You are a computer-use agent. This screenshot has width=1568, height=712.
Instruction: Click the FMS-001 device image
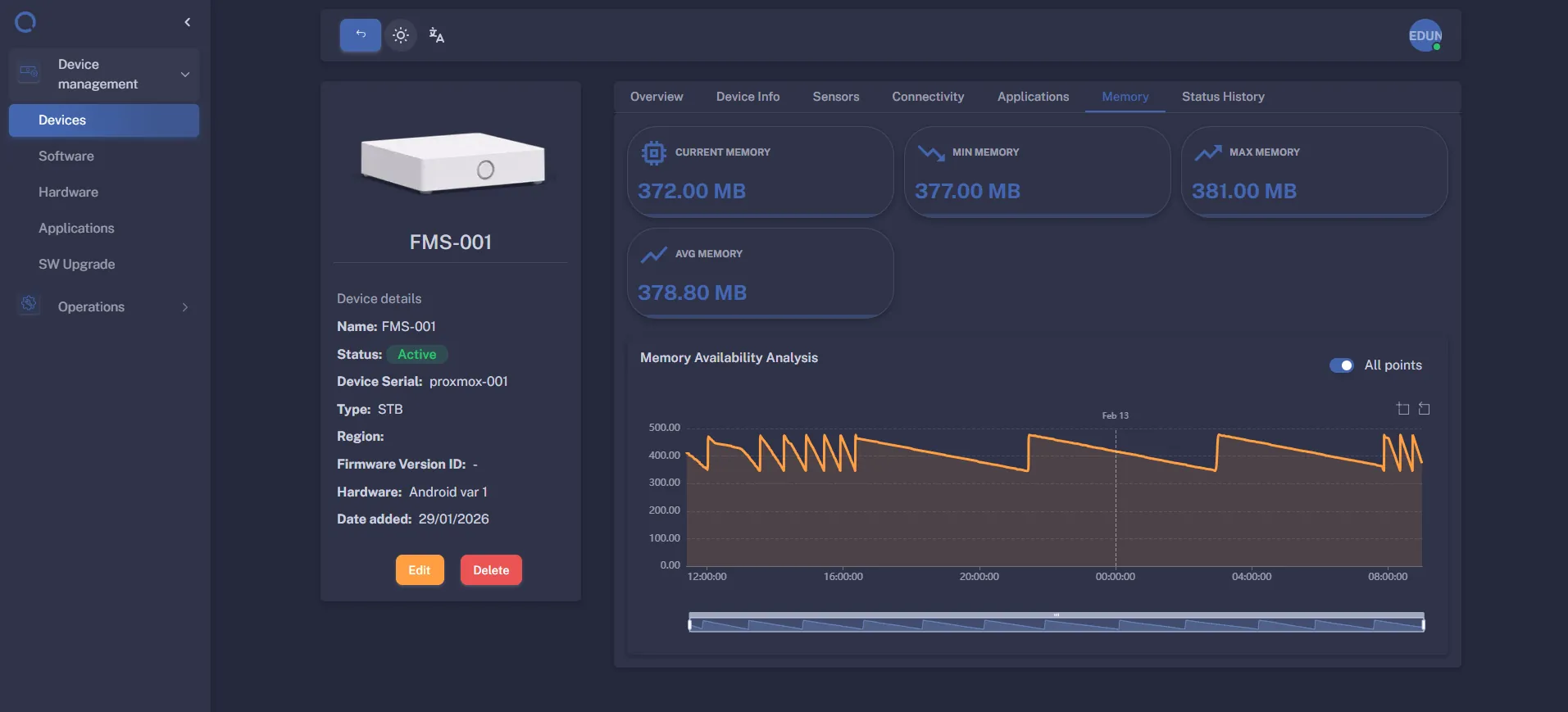click(x=452, y=163)
